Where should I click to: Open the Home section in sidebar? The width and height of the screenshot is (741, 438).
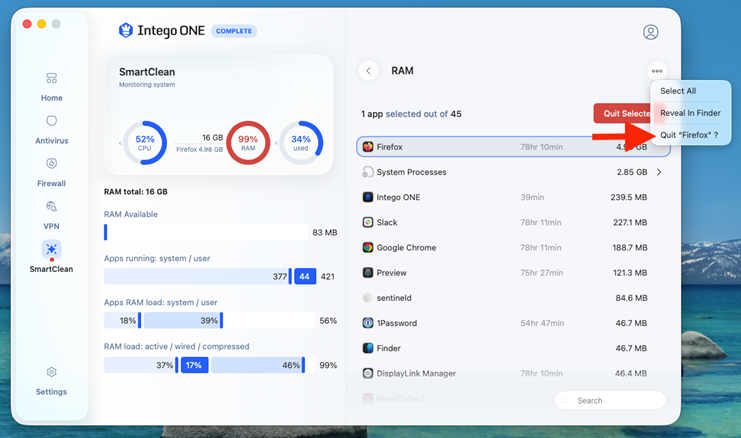(52, 87)
